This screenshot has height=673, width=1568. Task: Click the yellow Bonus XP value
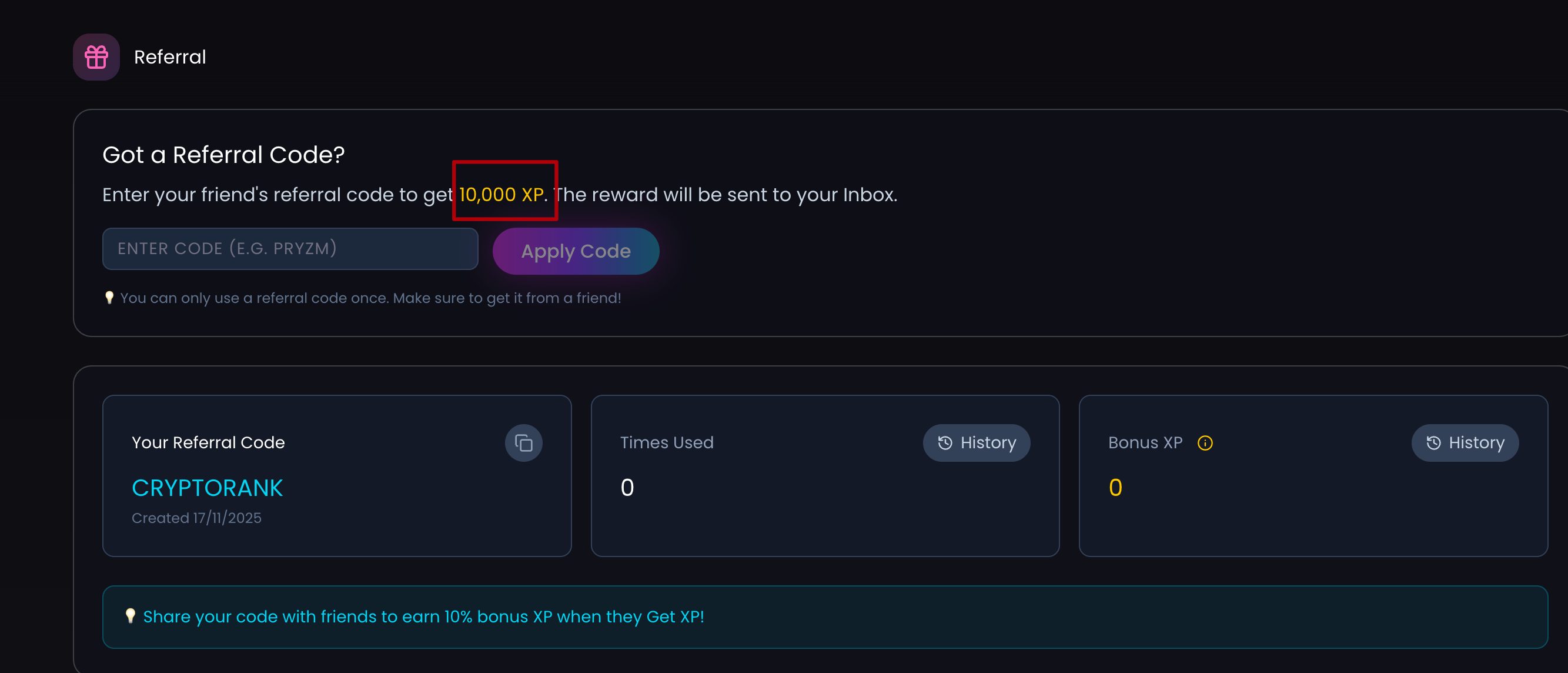tap(1115, 488)
